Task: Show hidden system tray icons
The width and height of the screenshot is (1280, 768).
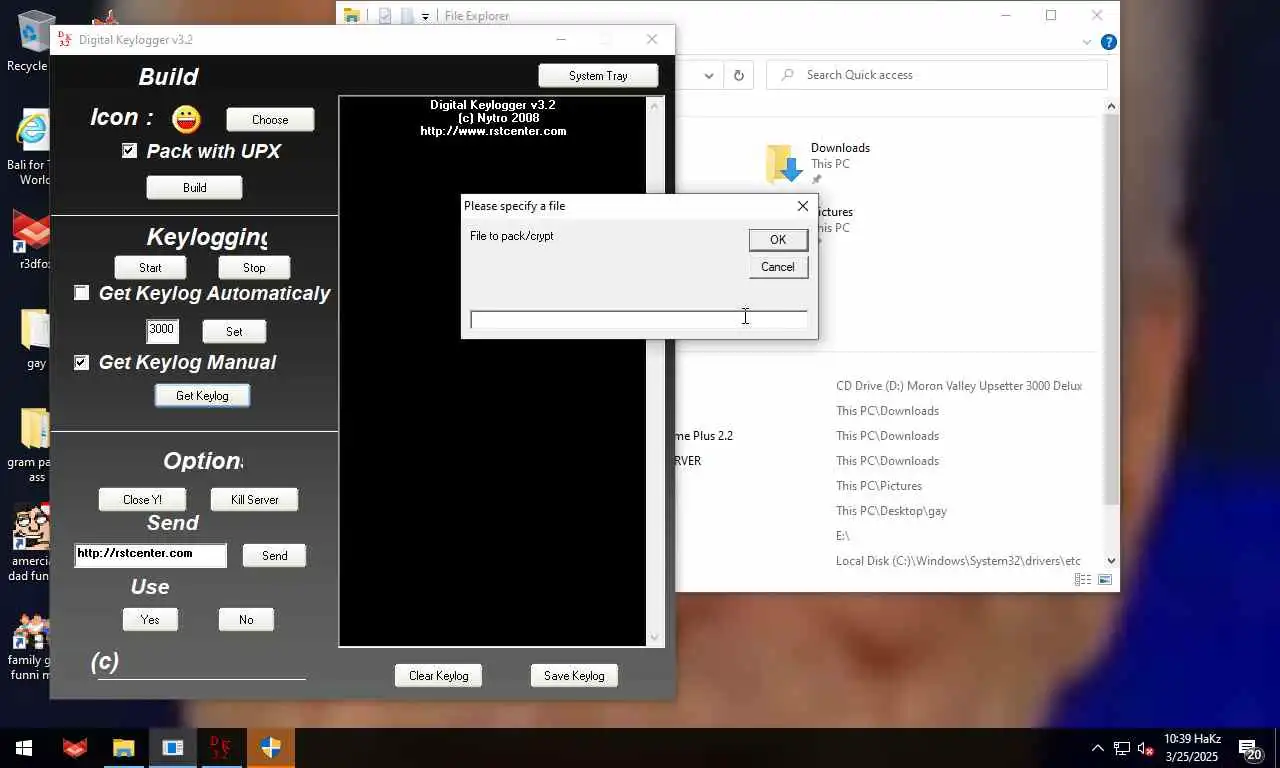Action: click(1097, 748)
